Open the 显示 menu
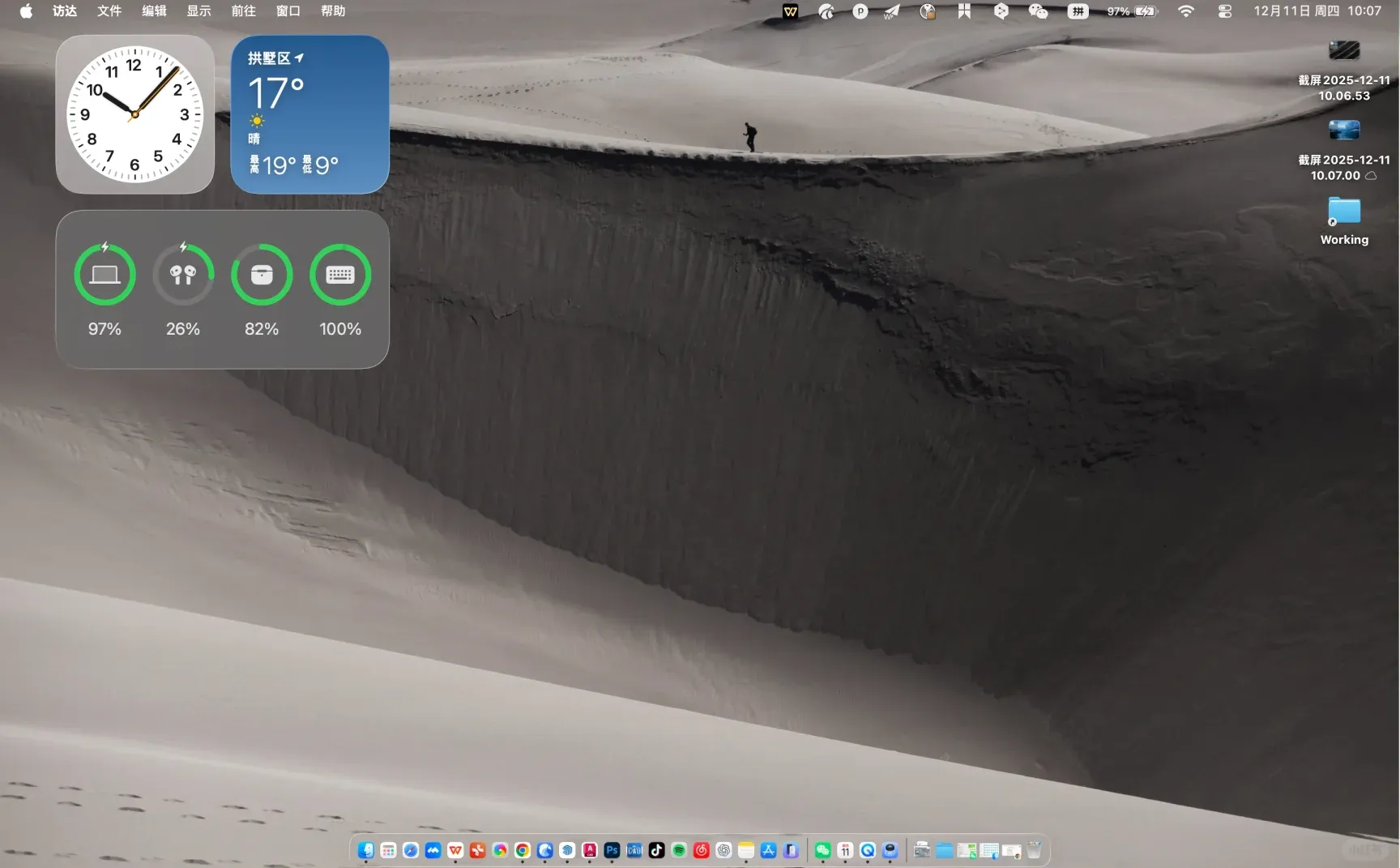 (x=198, y=11)
